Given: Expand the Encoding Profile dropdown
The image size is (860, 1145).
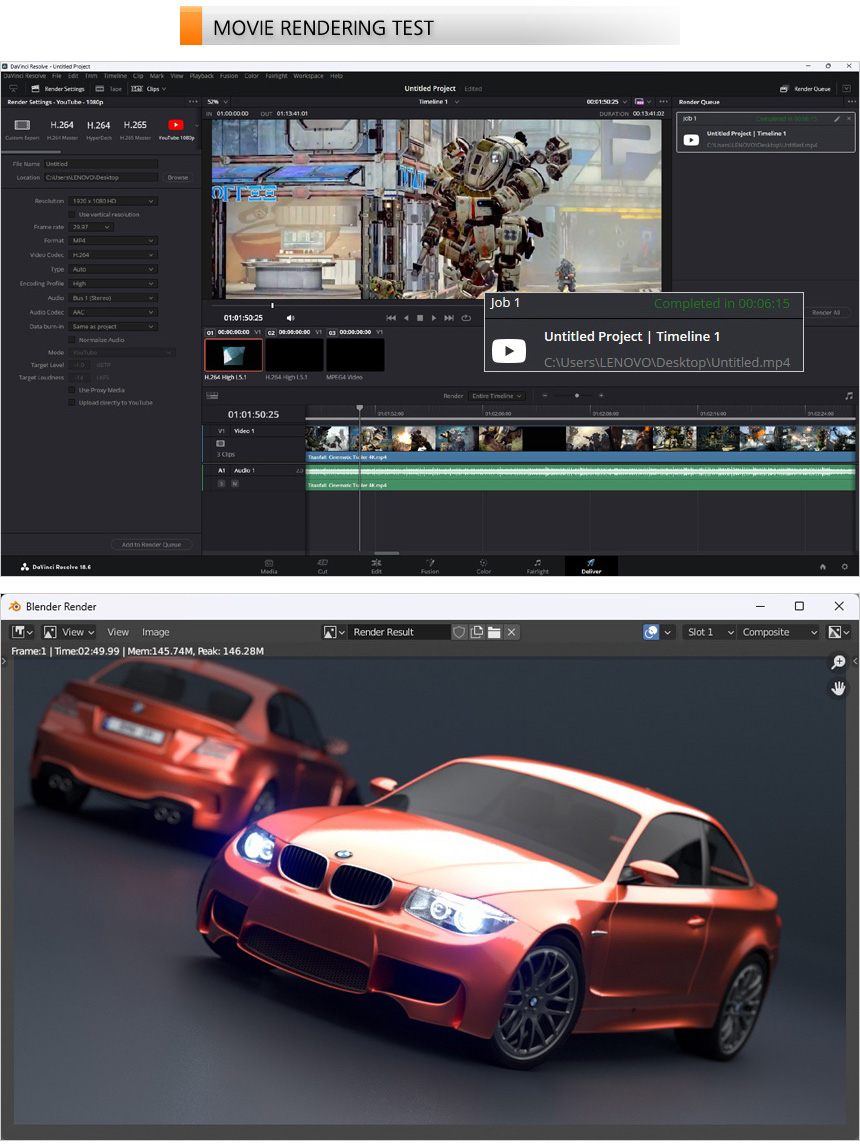Looking at the screenshot, I should coord(112,283).
